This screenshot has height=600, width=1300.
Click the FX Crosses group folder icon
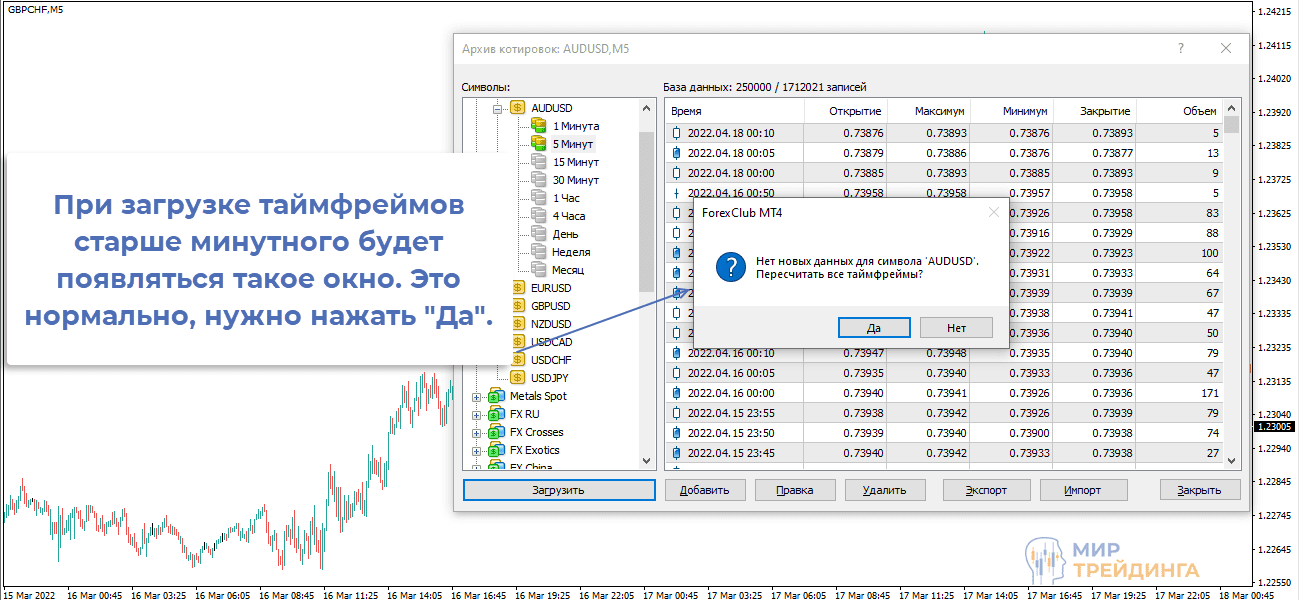496,432
